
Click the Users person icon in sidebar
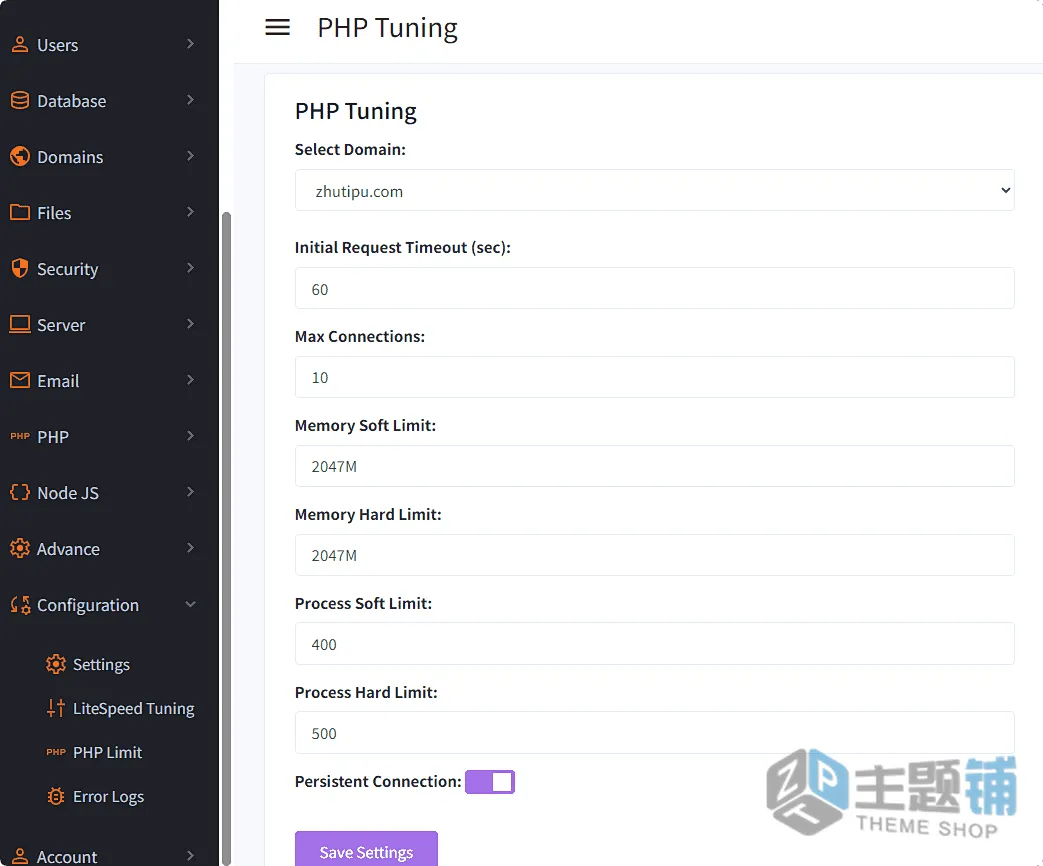(20, 45)
